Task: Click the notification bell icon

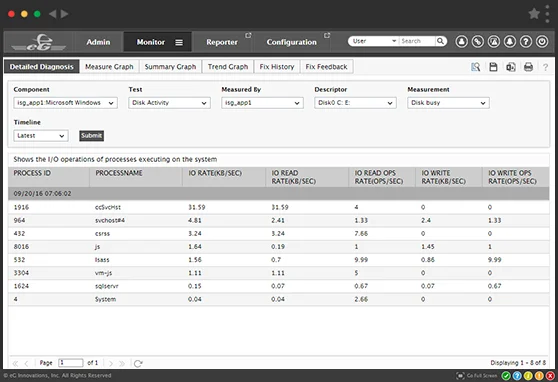Action: pos(510,42)
